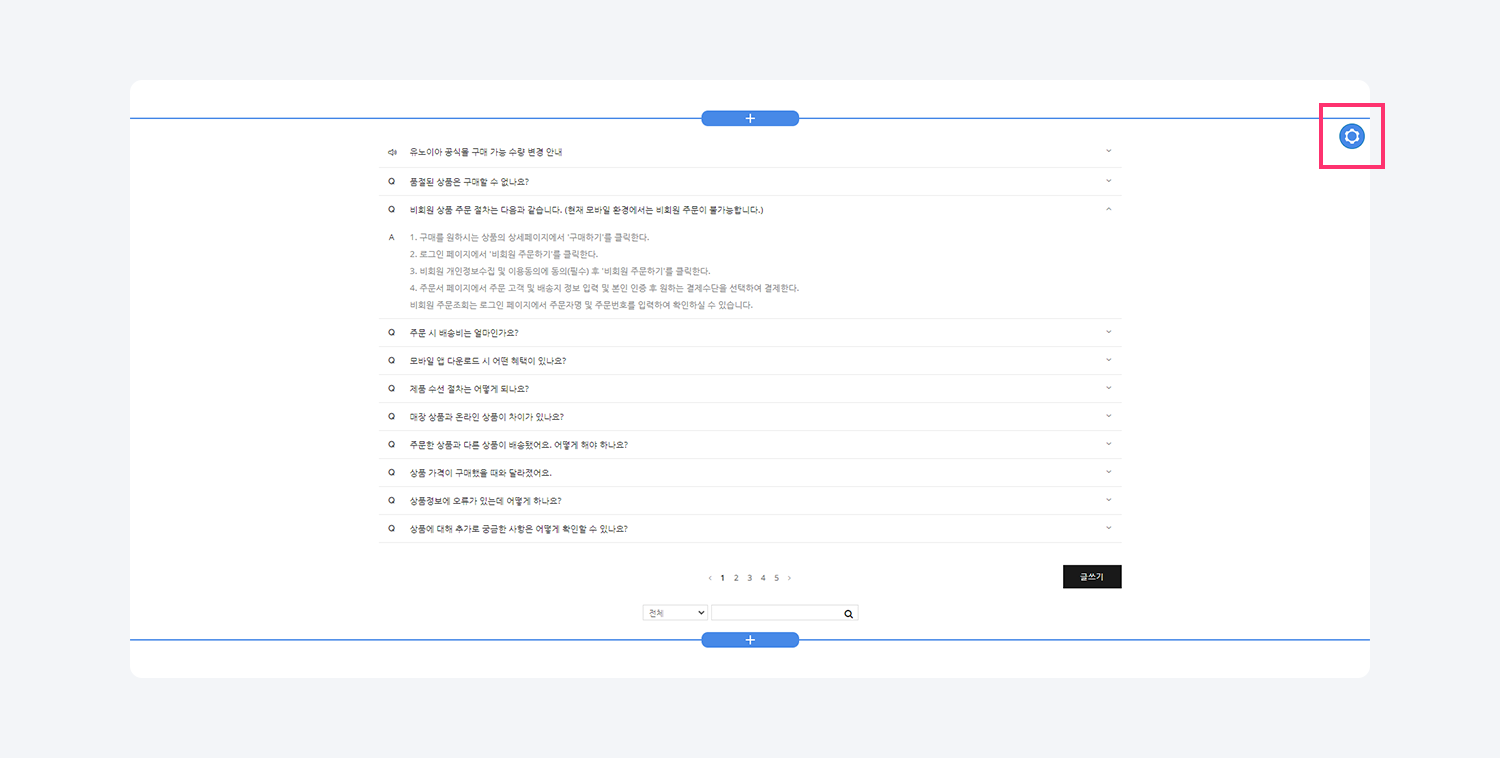The image size is (1500, 758).
Task: Click the magnifier search icon
Action: [848, 613]
